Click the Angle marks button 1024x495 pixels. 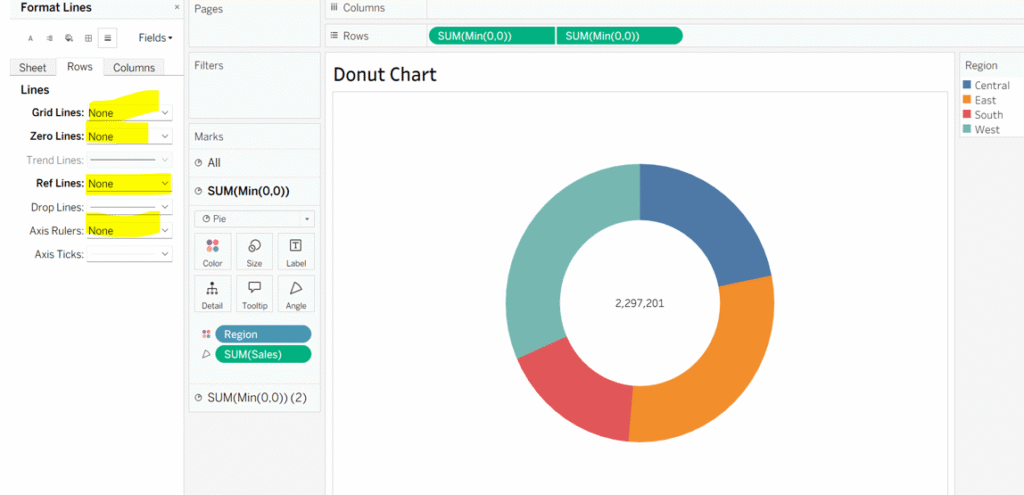[x=296, y=293]
